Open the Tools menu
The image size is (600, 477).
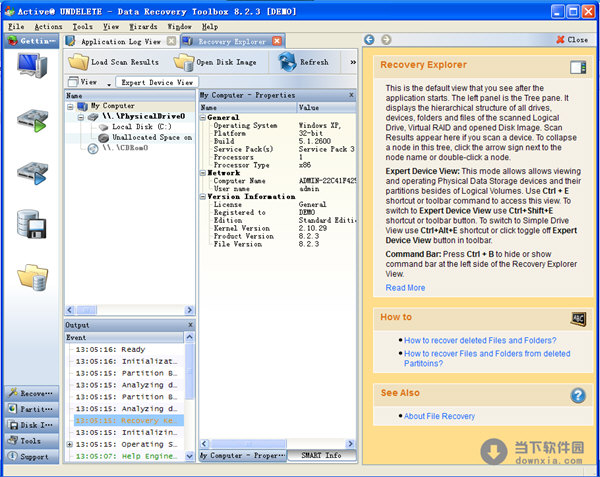click(x=83, y=27)
